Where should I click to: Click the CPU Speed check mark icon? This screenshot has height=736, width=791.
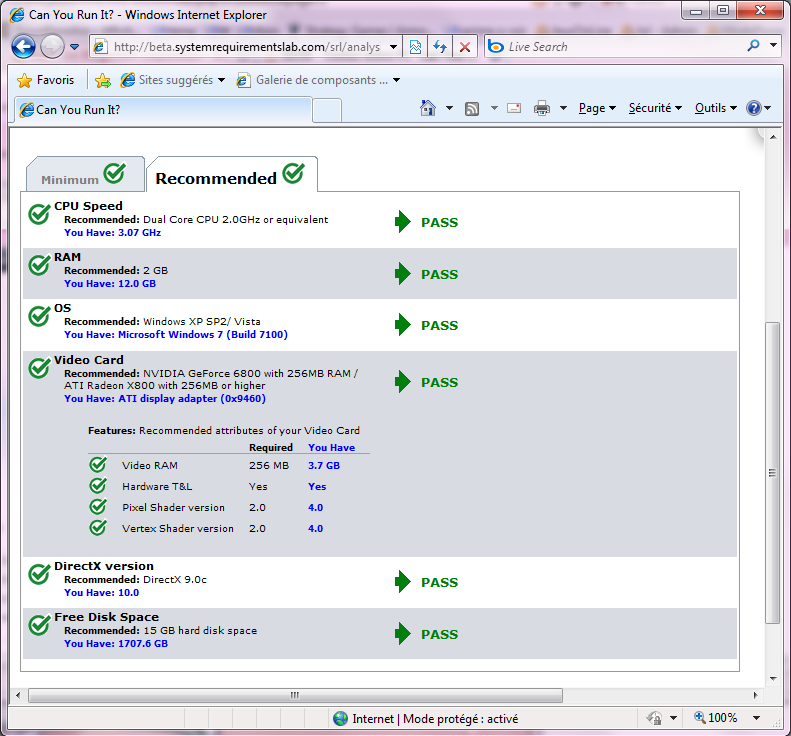tap(39, 214)
